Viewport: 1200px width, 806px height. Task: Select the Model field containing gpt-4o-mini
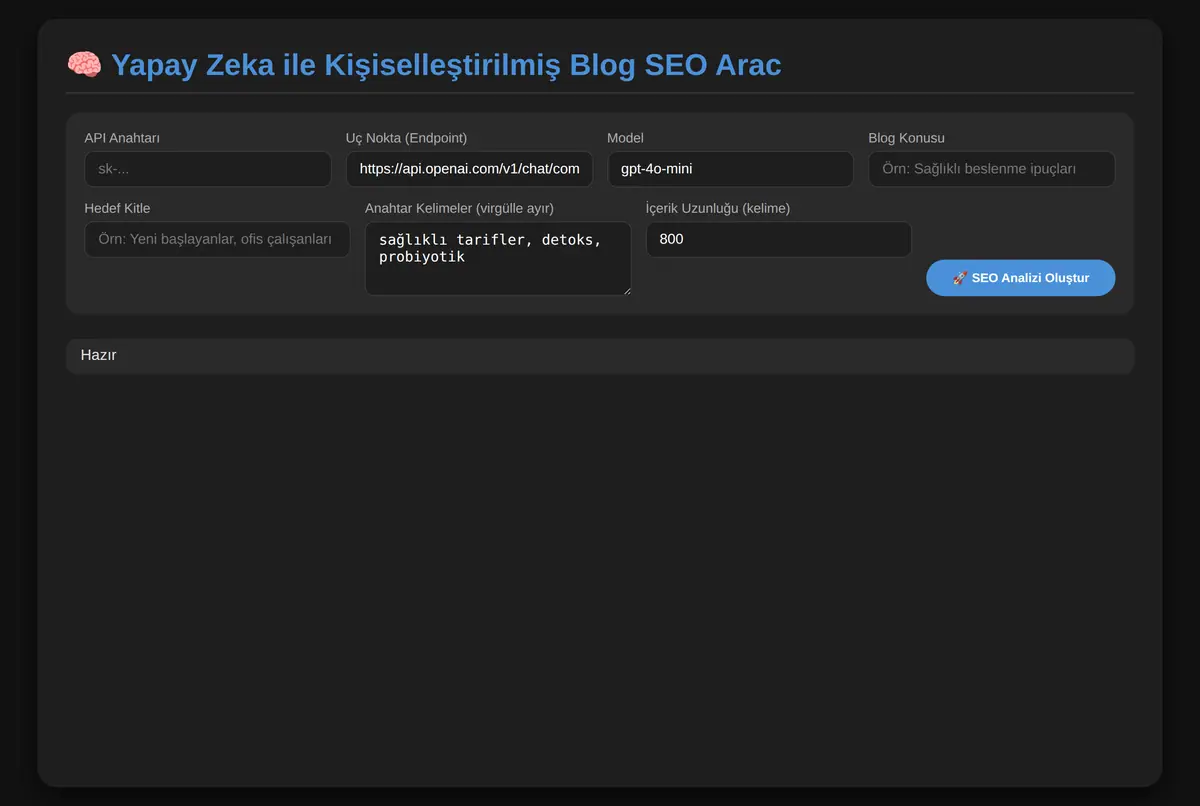coord(731,169)
